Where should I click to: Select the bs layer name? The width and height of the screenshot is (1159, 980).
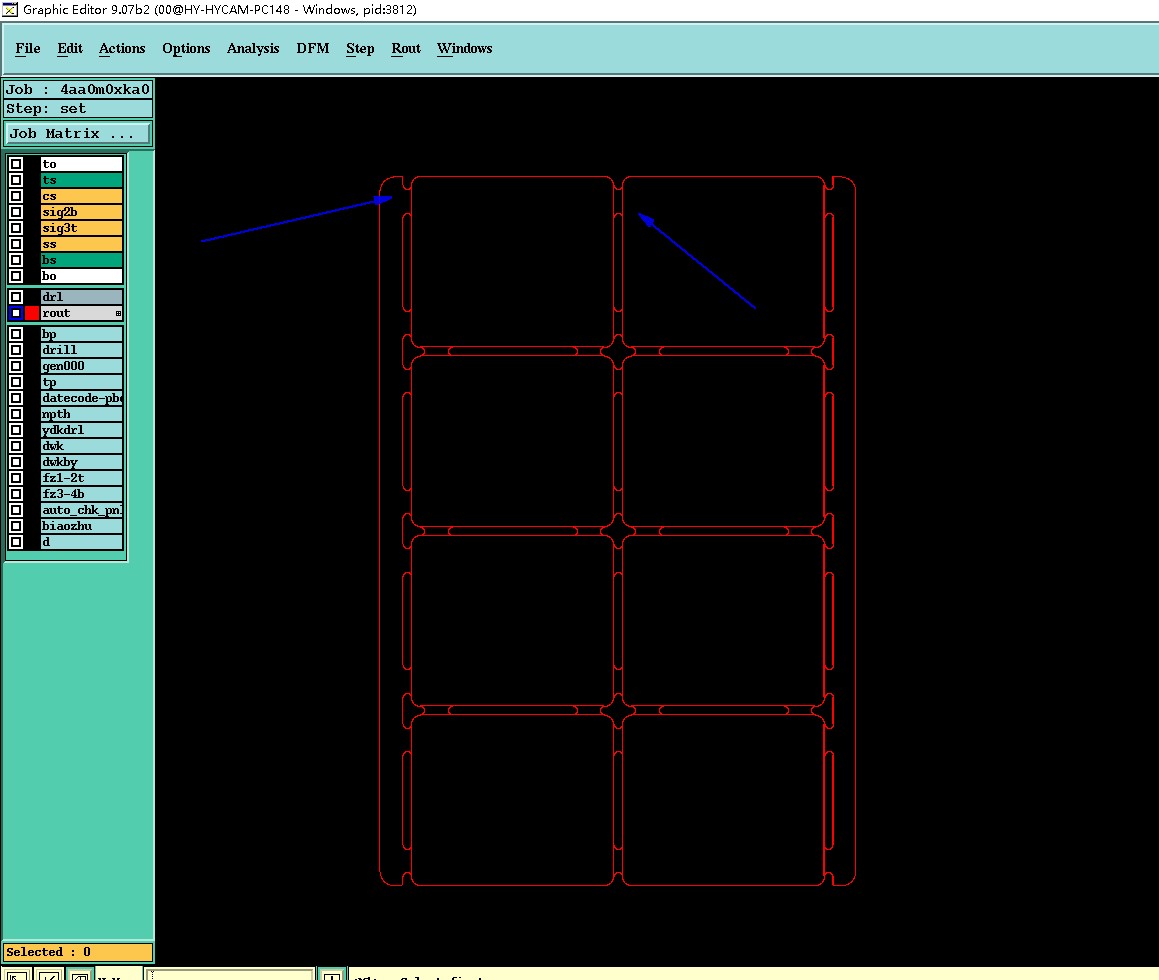(x=81, y=260)
